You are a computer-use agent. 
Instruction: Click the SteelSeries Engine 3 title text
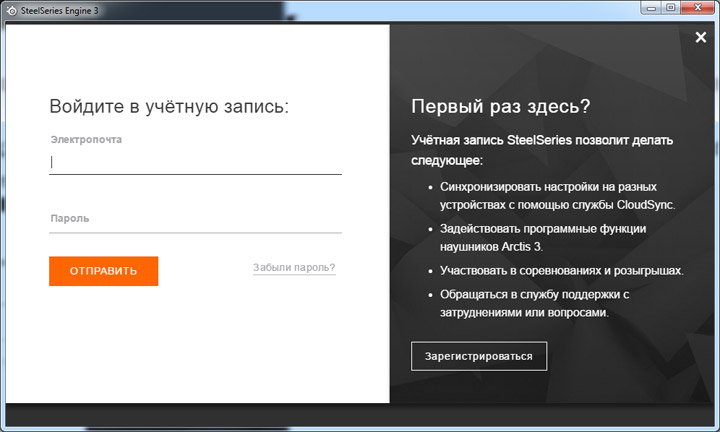[59, 10]
